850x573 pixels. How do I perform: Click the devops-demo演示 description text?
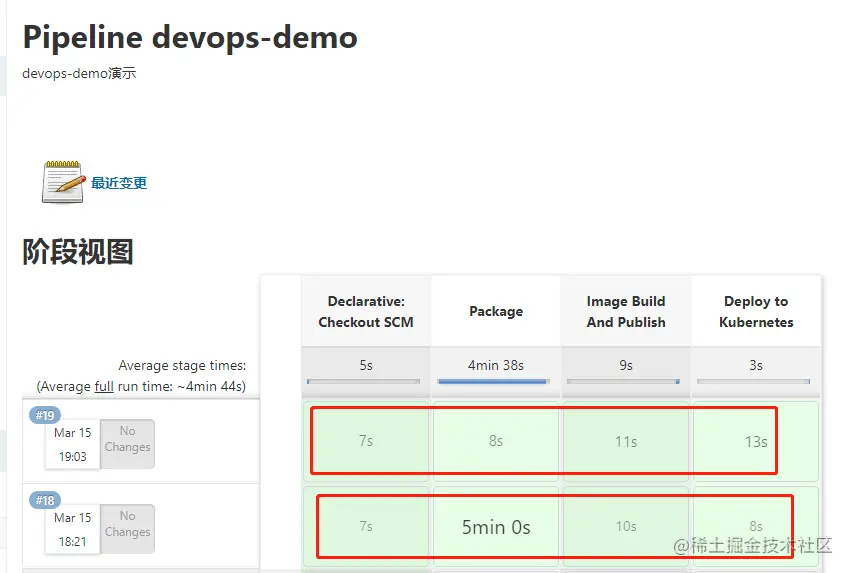(79, 73)
